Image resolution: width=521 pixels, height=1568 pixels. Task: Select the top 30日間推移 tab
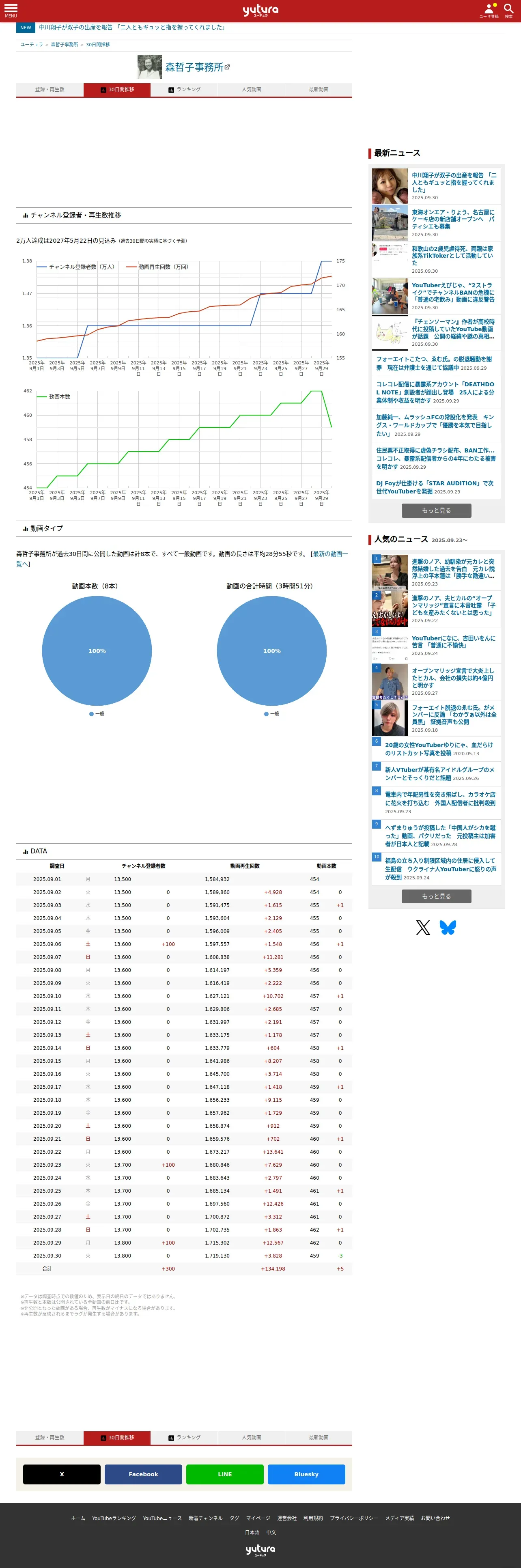tap(117, 89)
